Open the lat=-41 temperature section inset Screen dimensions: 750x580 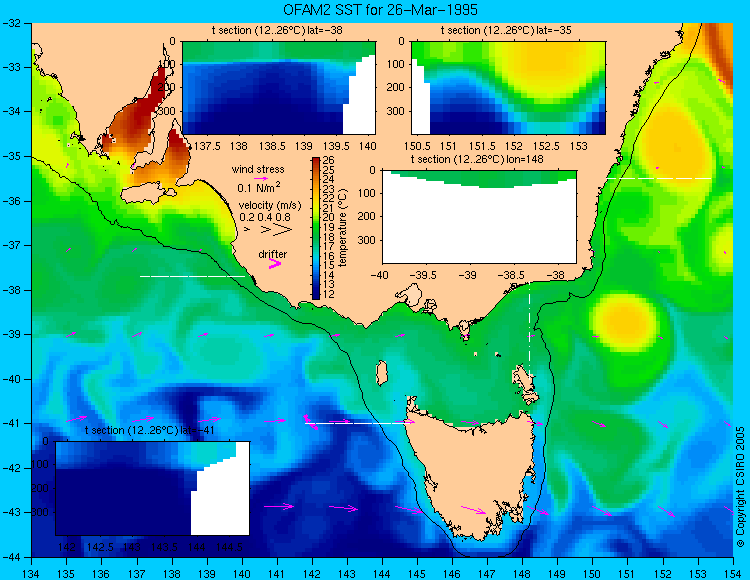[153, 488]
